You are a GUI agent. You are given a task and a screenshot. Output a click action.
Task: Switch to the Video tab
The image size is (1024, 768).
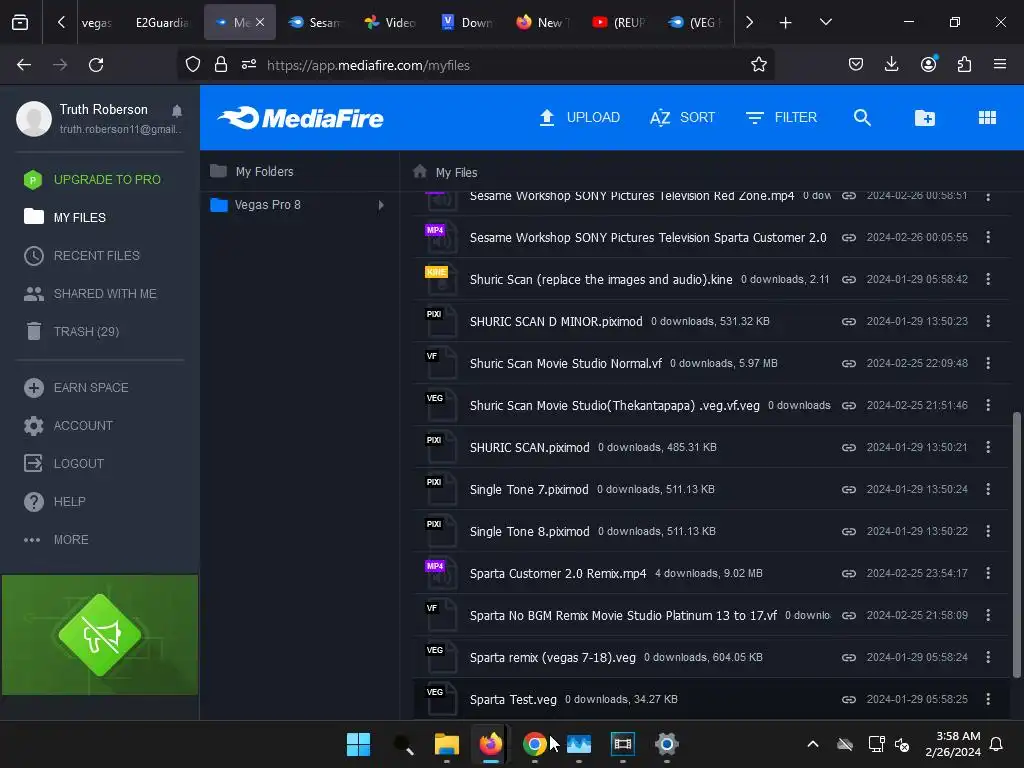(x=391, y=22)
